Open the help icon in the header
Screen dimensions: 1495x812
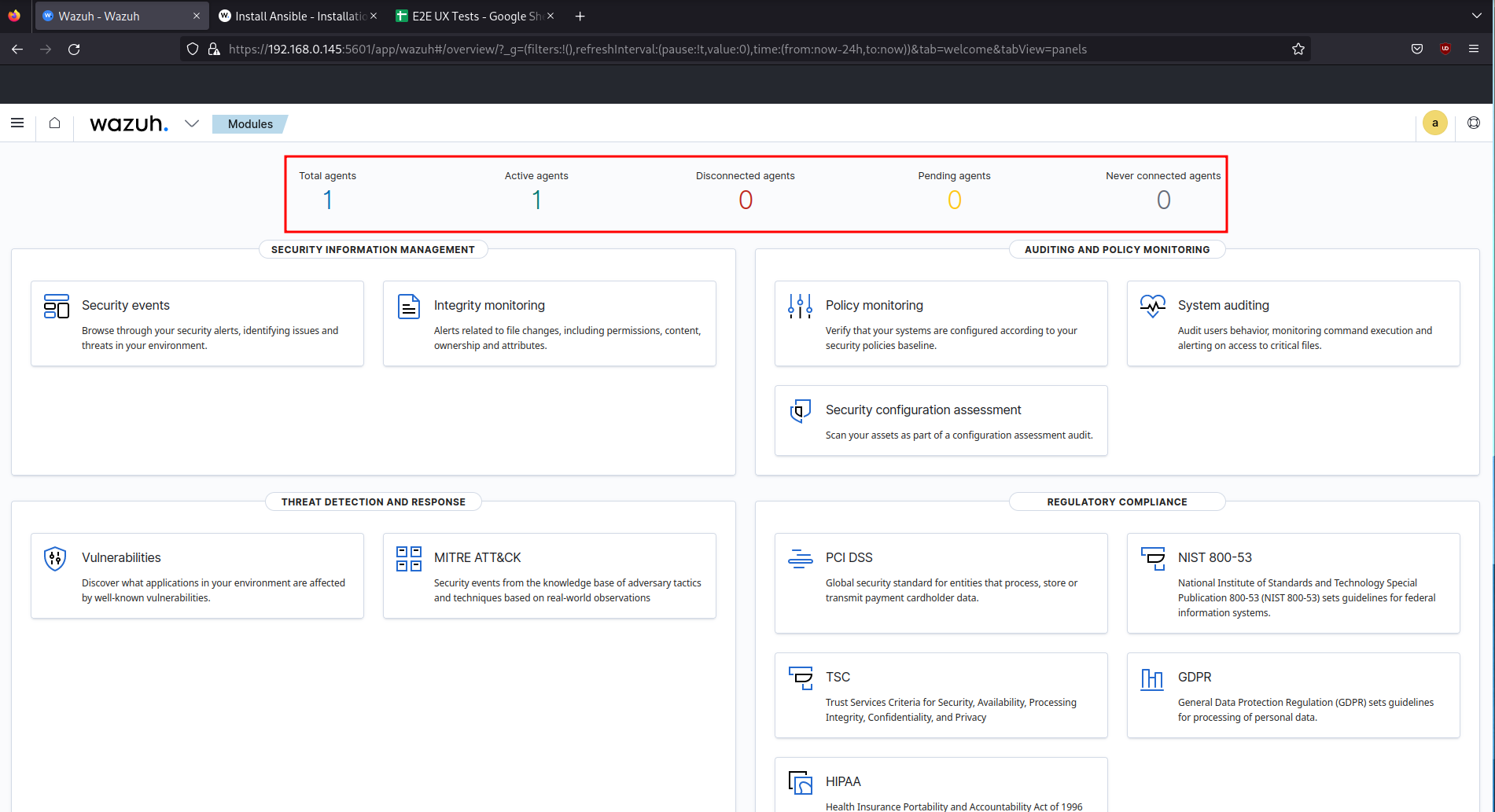[1474, 123]
